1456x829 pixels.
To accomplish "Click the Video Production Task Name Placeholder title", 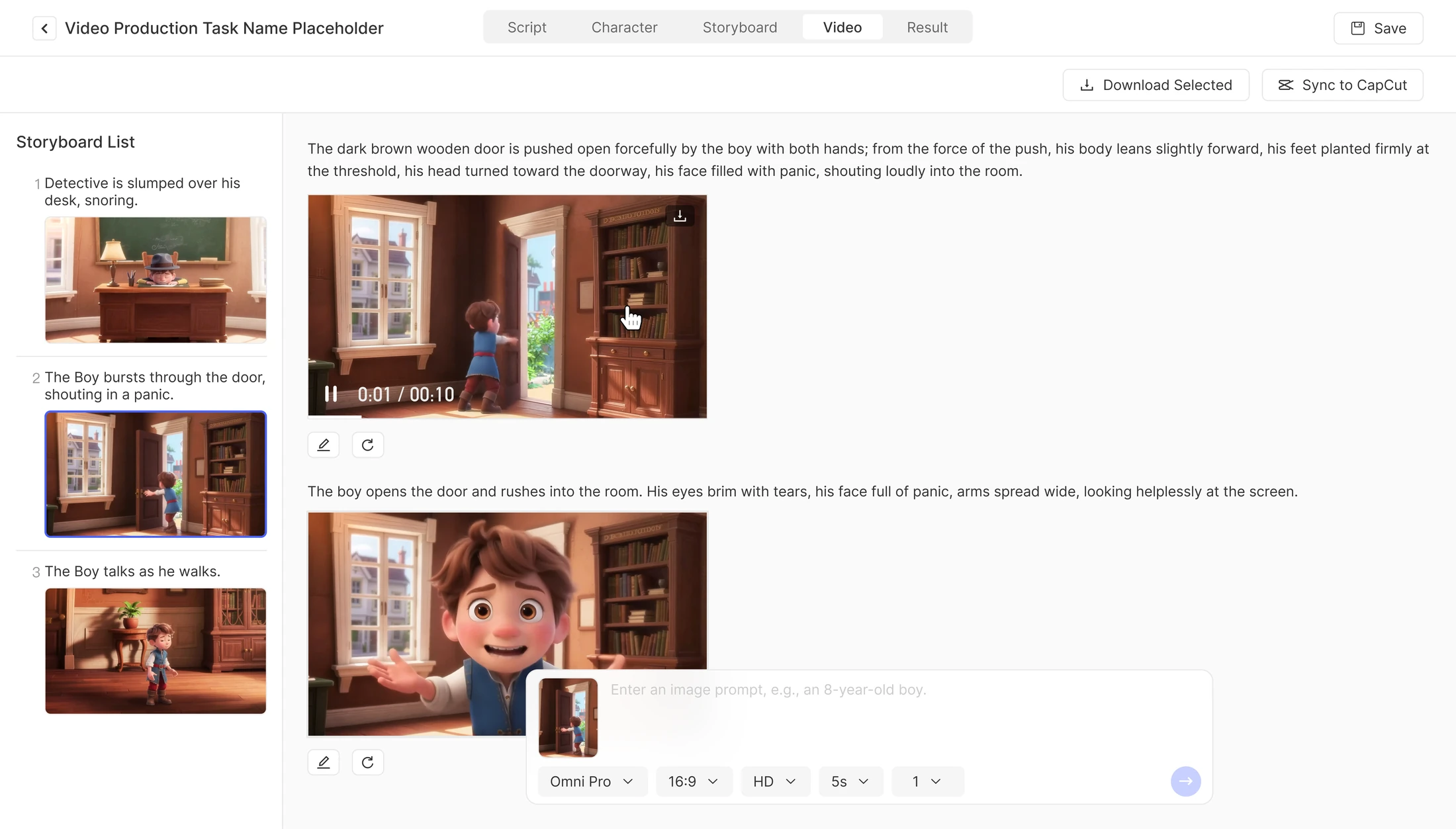I will point(224,28).
